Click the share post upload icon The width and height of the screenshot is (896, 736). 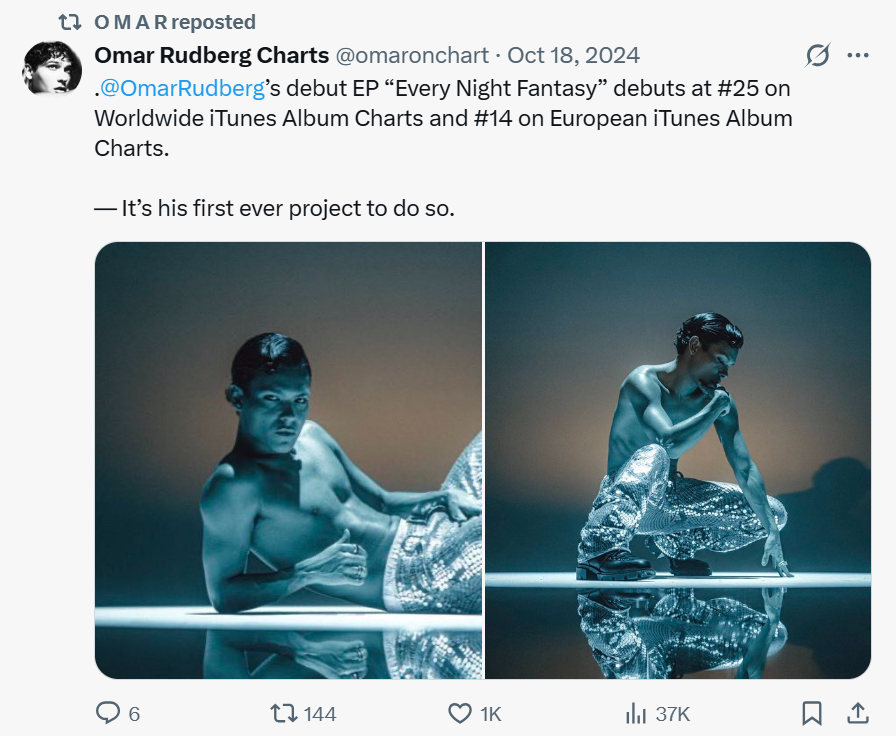pyautogui.click(x=857, y=713)
